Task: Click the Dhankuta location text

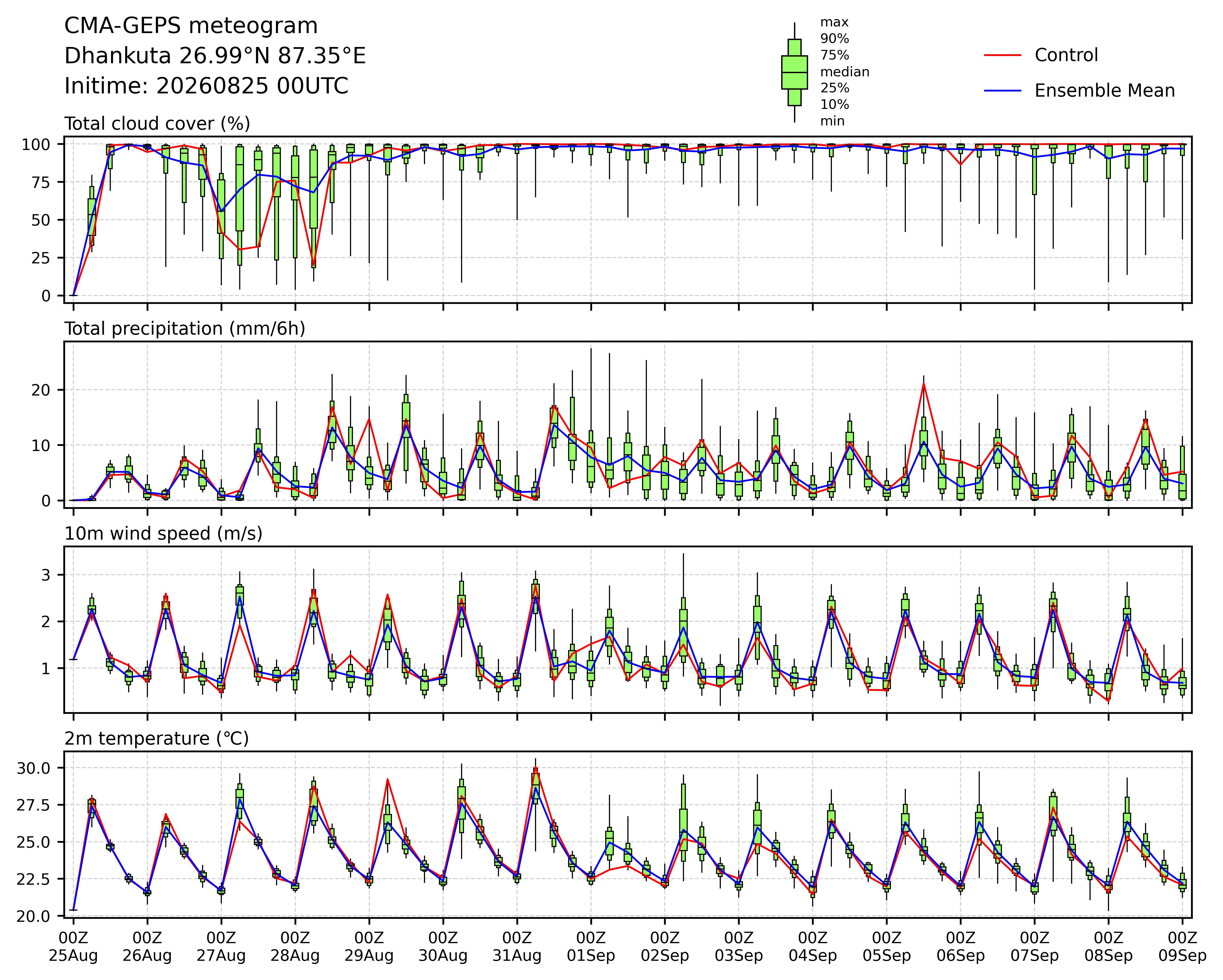Action: [x=215, y=56]
